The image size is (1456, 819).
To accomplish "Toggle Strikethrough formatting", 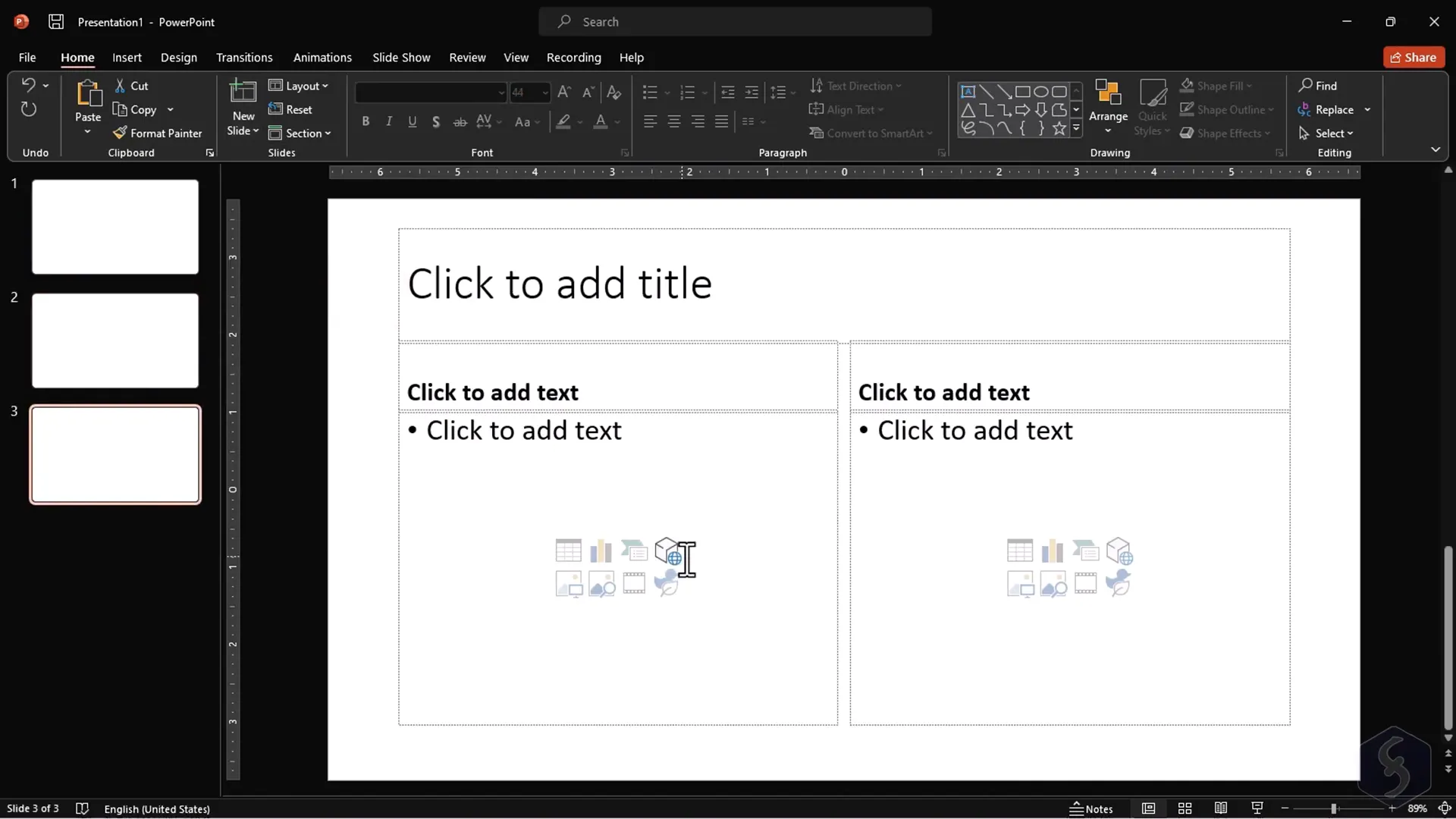I will (x=460, y=121).
